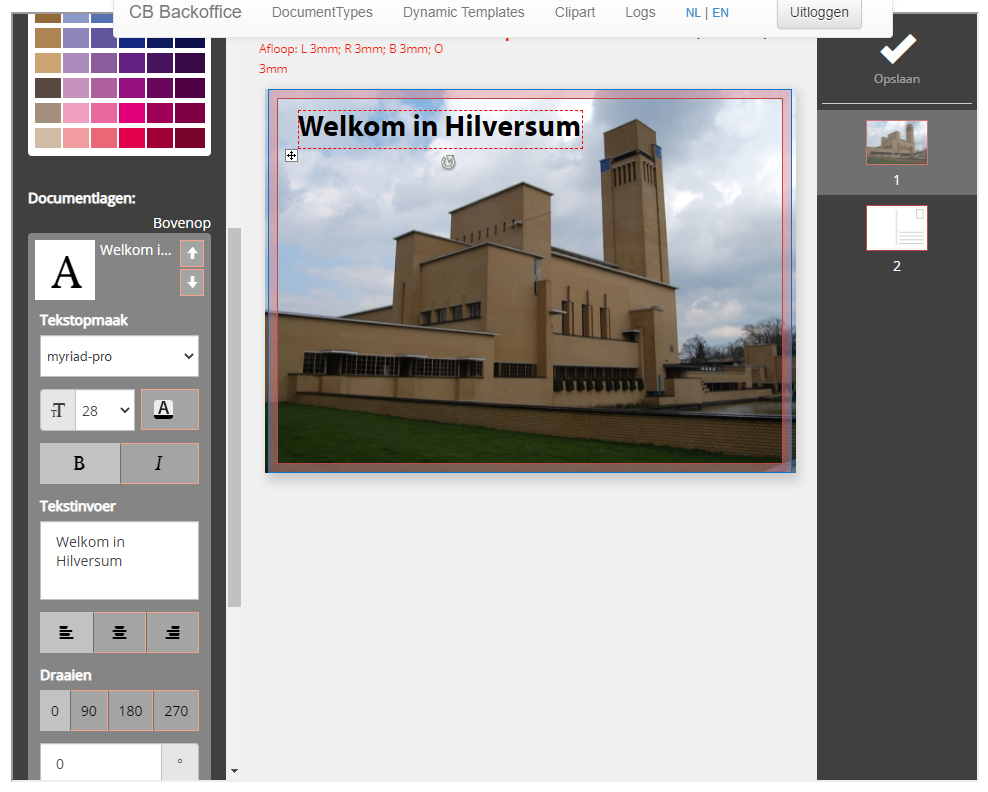The height and width of the screenshot is (792, 988).
Task: Click the text layer 'A' thumbnail
Action: click(65, 270)
